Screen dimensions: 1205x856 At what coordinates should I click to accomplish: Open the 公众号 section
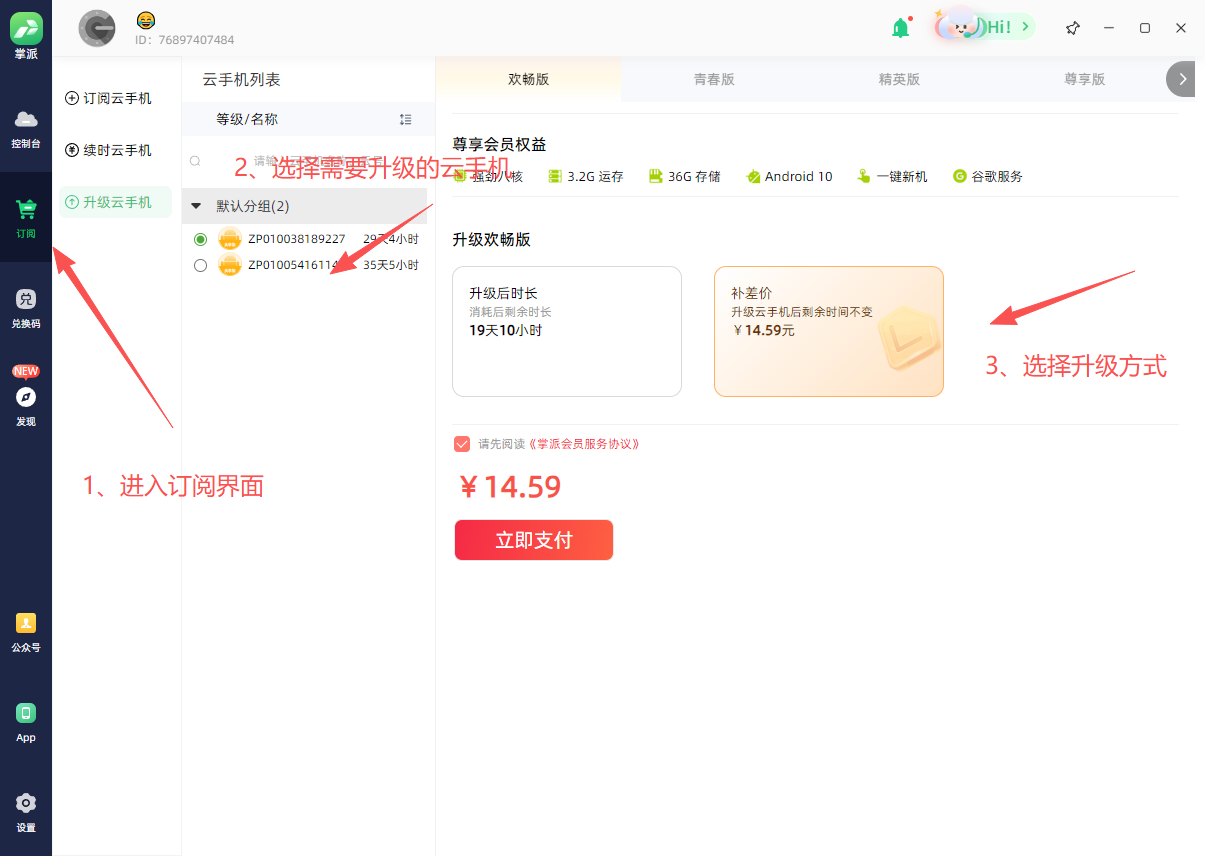point(26,632)
